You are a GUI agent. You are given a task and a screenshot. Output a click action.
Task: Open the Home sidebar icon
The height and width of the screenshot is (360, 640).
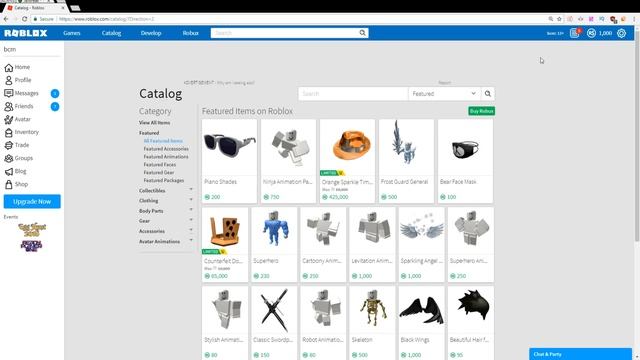tap(9, 67)
